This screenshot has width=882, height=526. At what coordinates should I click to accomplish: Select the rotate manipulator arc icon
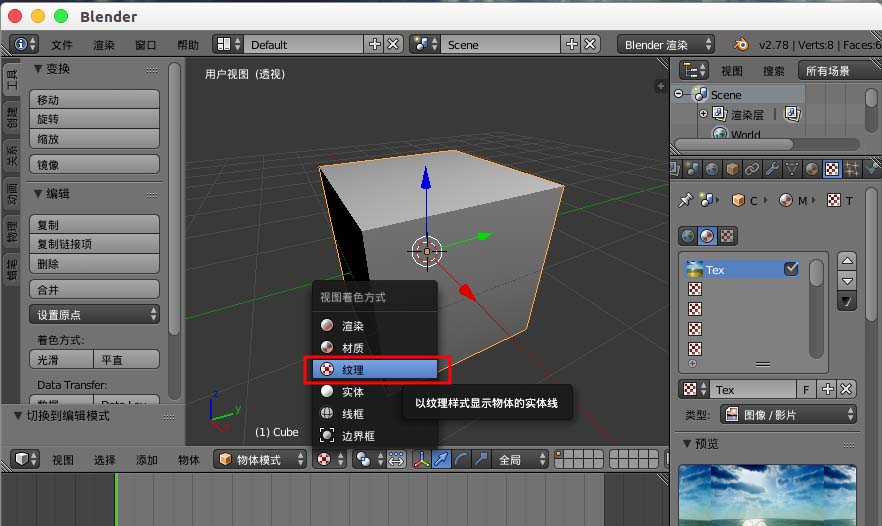(x=461, y=460)
